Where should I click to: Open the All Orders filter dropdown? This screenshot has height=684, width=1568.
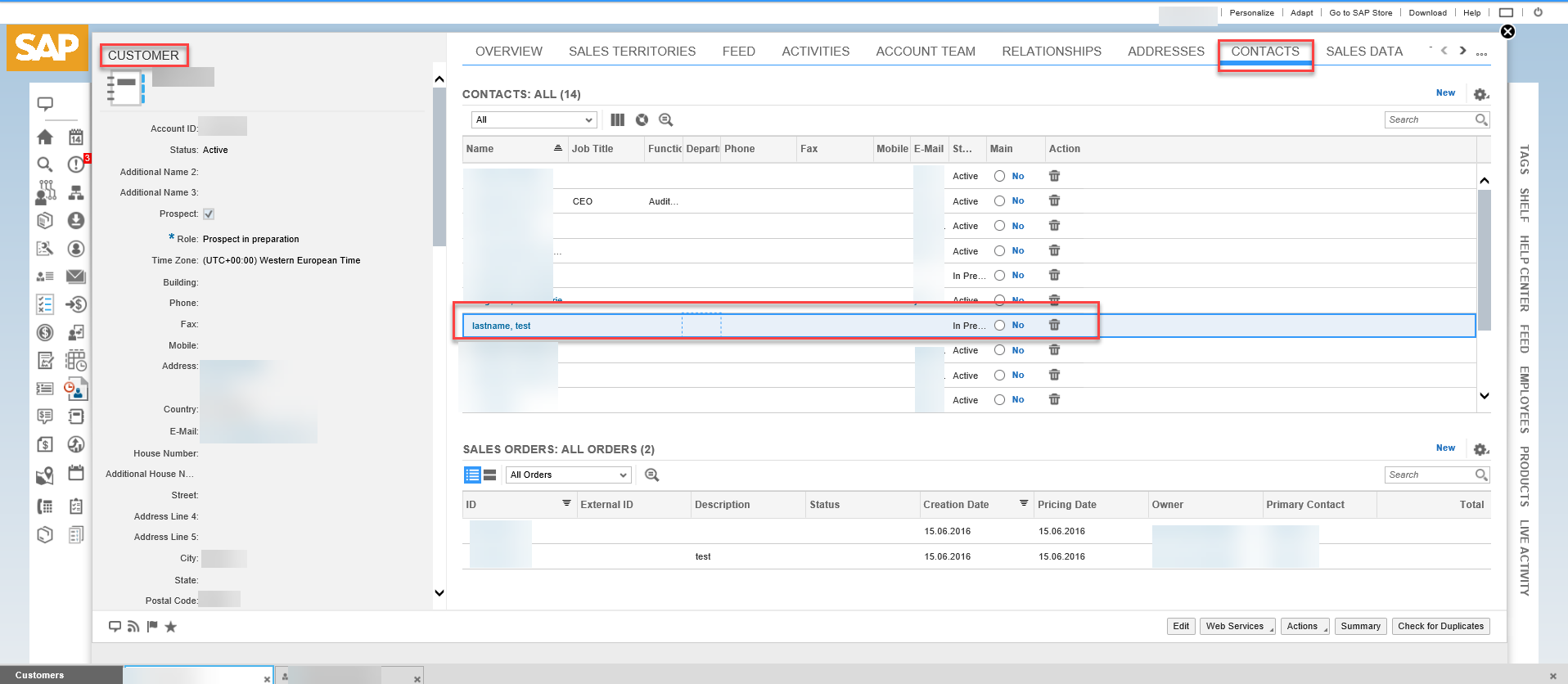coord(569,475)
